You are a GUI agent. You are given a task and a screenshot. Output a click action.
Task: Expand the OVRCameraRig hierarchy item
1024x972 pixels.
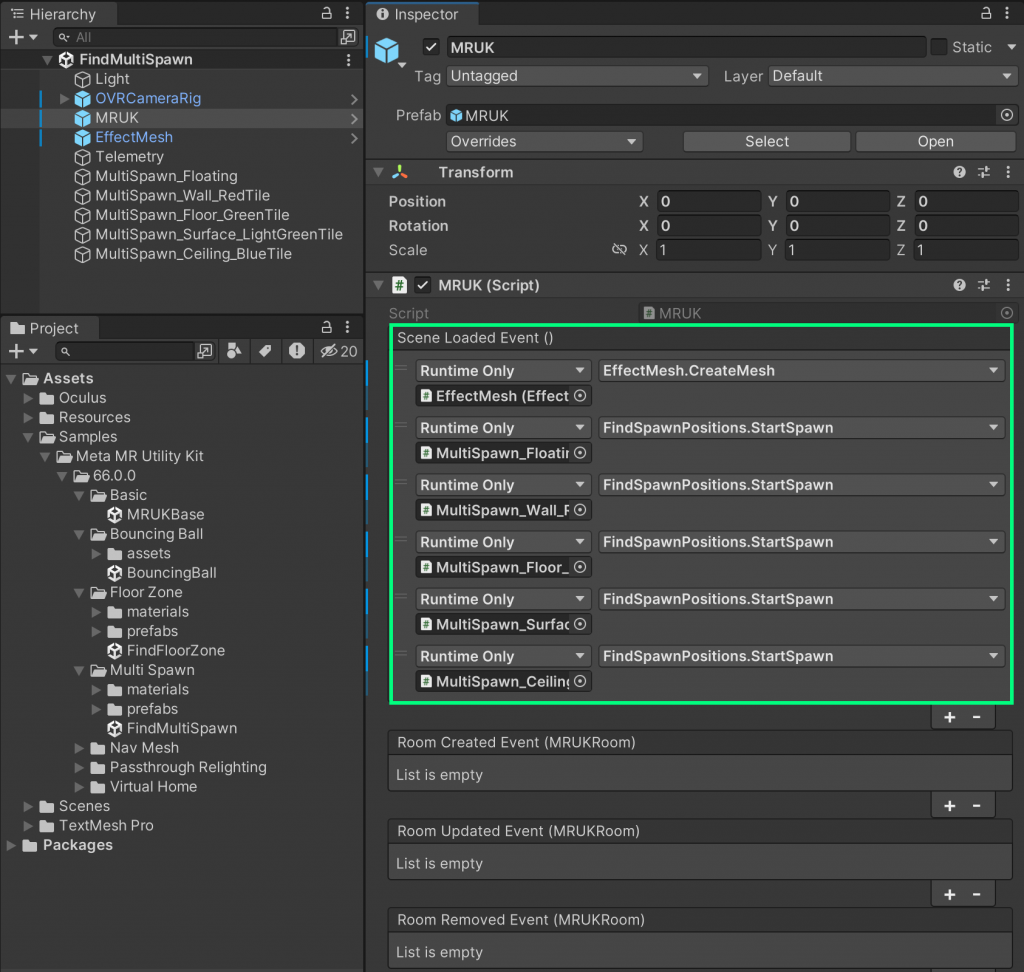65,99
